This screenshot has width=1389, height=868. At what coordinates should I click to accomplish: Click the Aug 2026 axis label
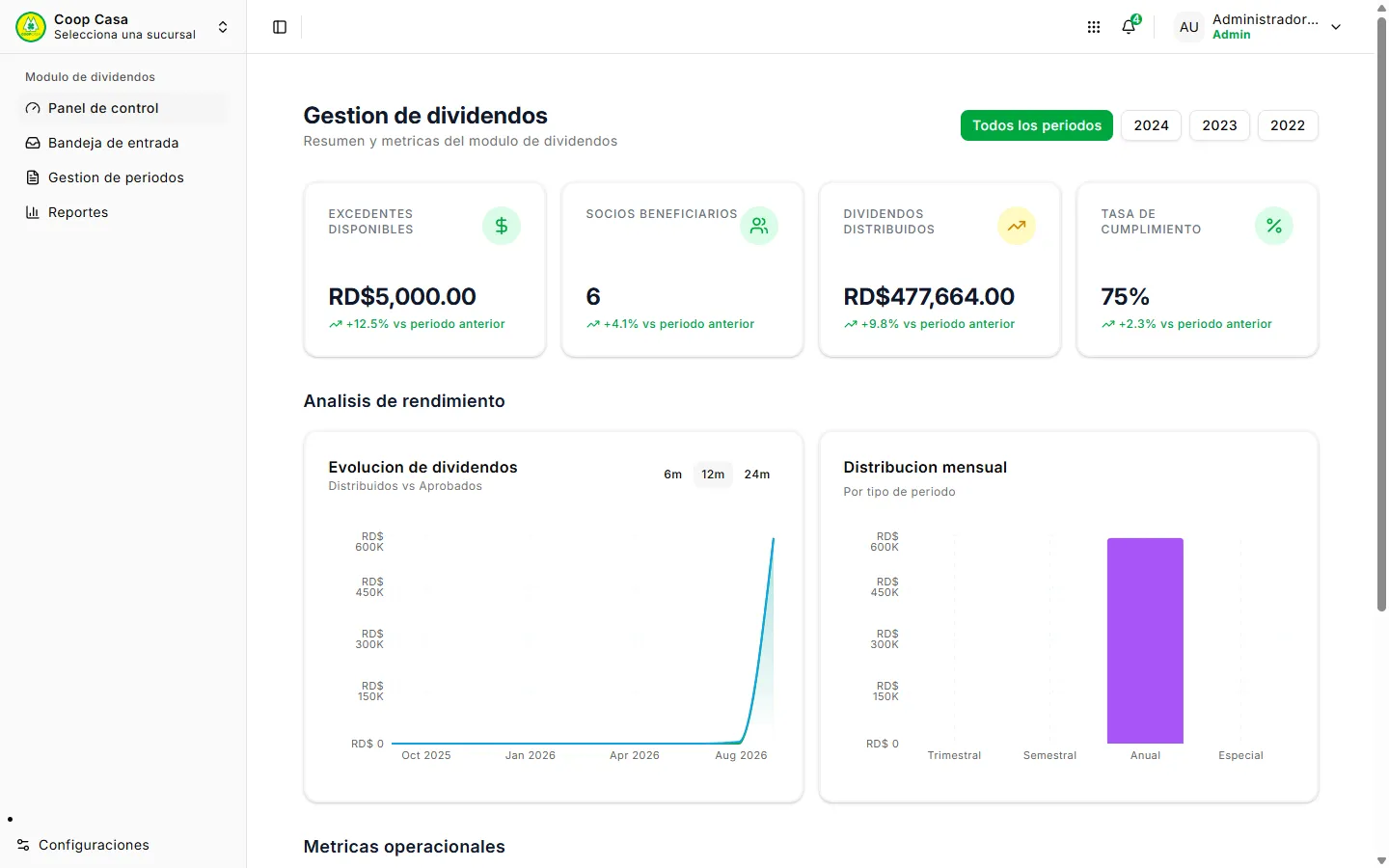[741, 755]
